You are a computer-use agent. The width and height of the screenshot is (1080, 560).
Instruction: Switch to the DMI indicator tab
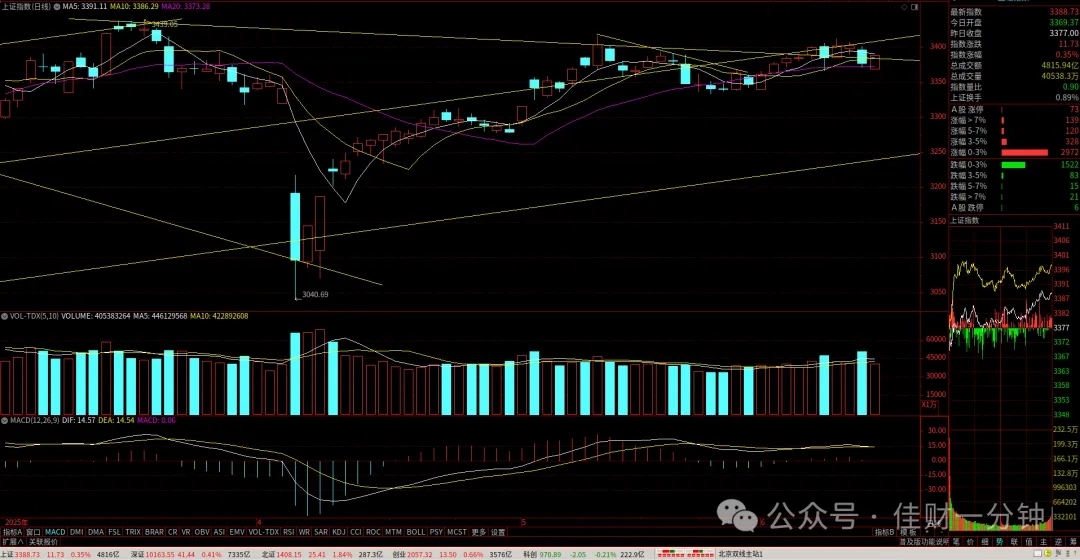pyautogui.click(x=76, y=532)
